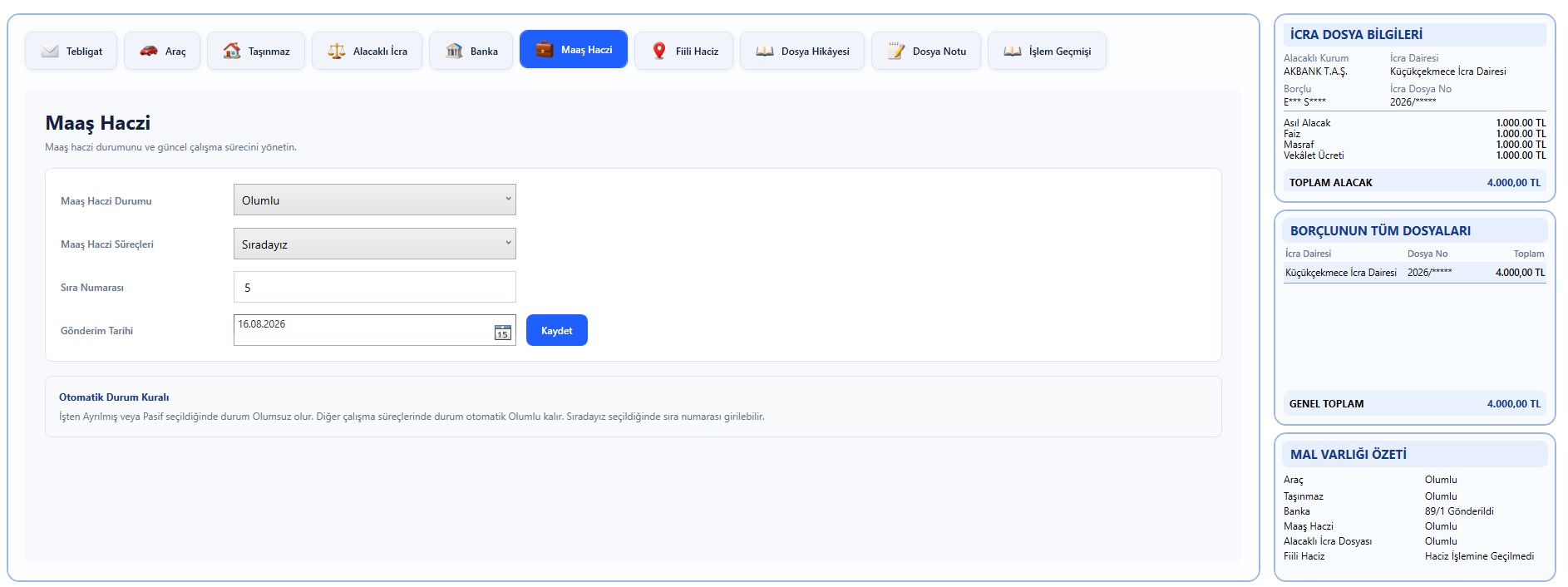Click the '89/1 Gönderildi' Banka status
1568x587 pixels.
click(x=1459, y=511)
